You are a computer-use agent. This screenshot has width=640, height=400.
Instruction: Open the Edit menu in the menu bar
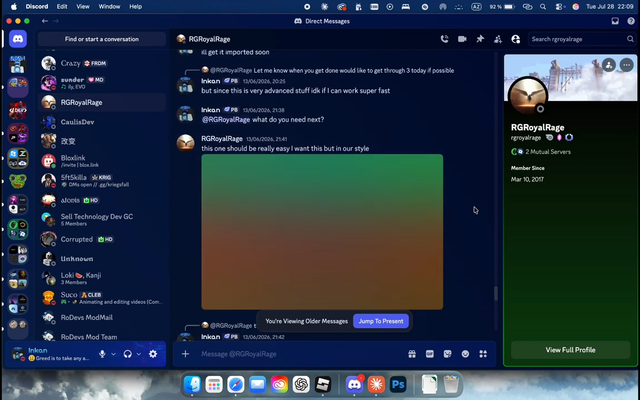pyautogui.click(x=62, y=7)
